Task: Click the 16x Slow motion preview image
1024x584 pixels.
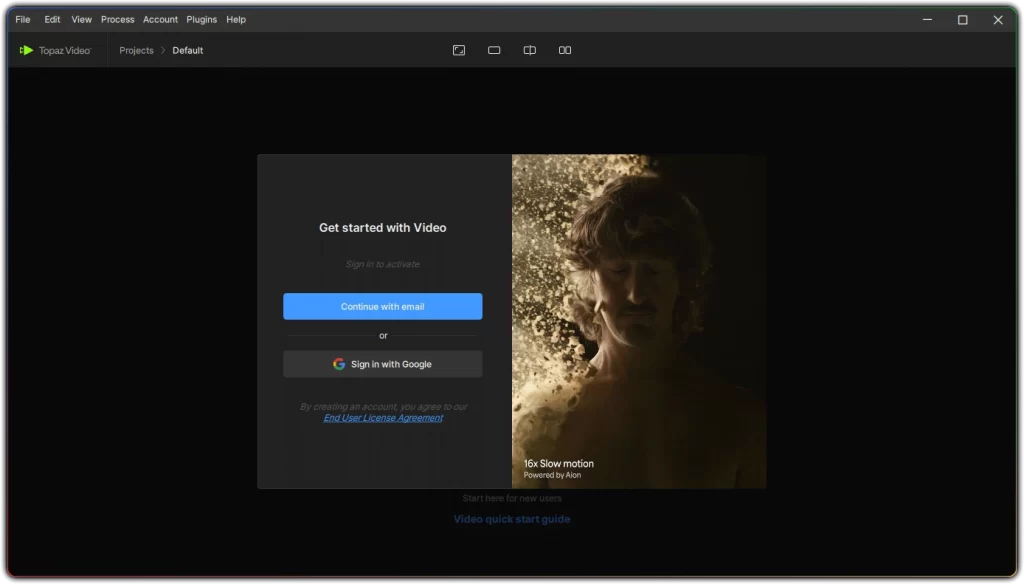Action: (639, 320)
